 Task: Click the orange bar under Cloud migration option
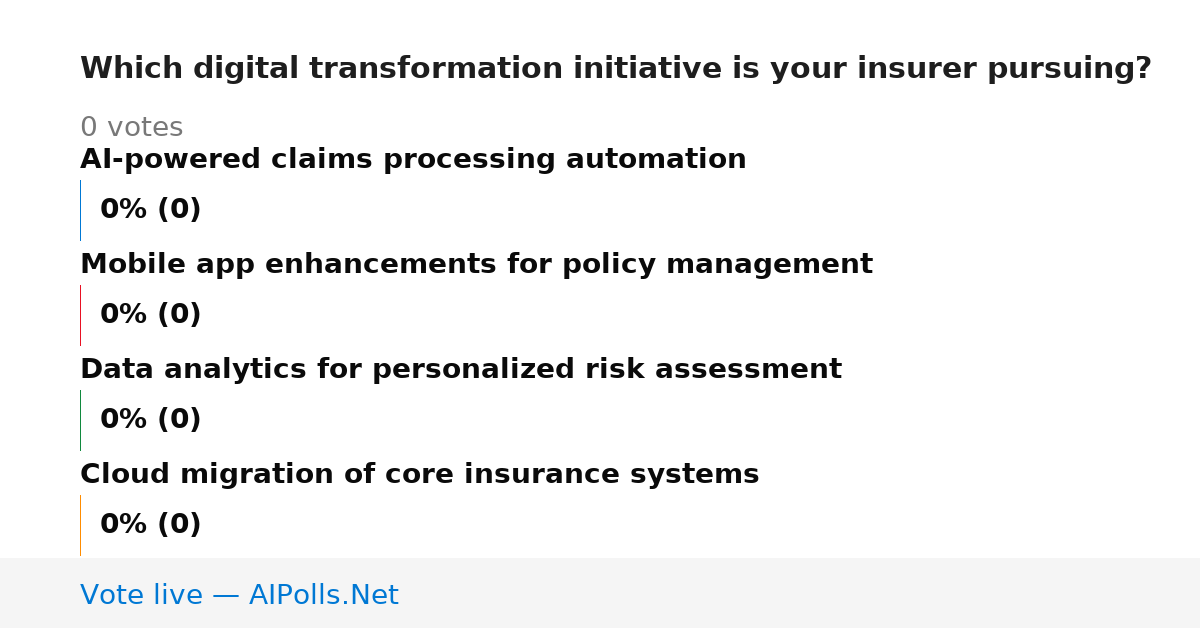[80, 525]
